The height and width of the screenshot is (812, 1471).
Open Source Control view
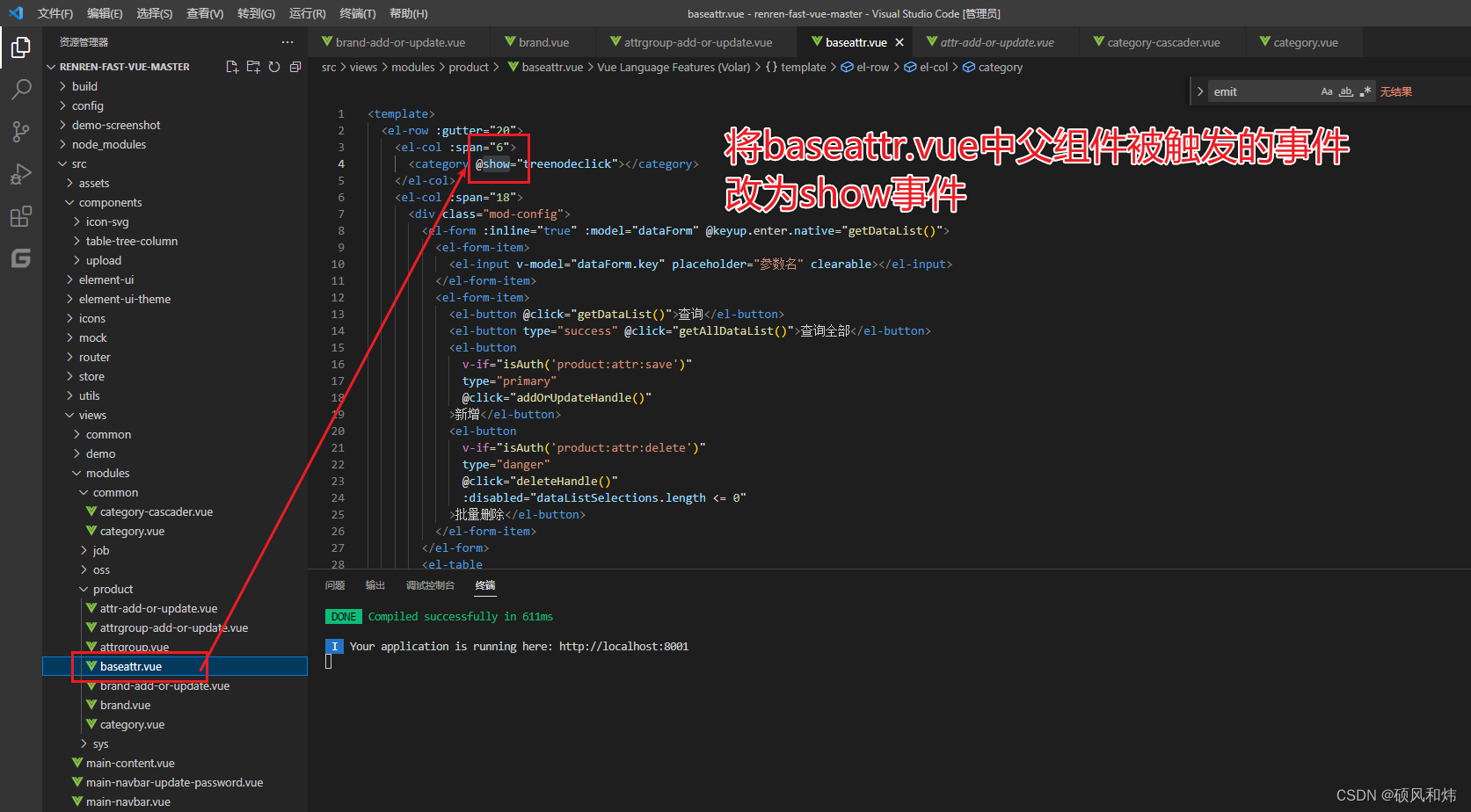pos(21,132)
